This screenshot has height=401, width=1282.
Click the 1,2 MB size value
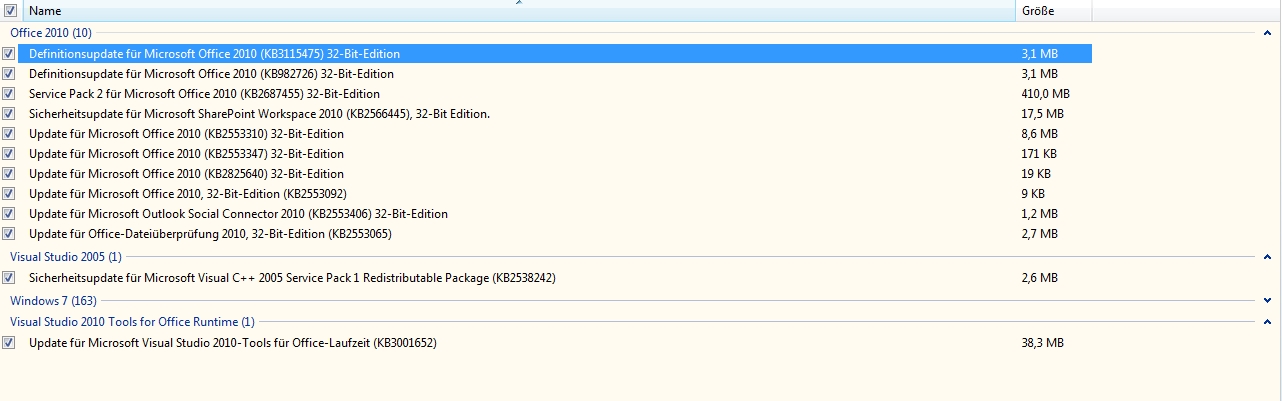click(x=1039, y=214)
